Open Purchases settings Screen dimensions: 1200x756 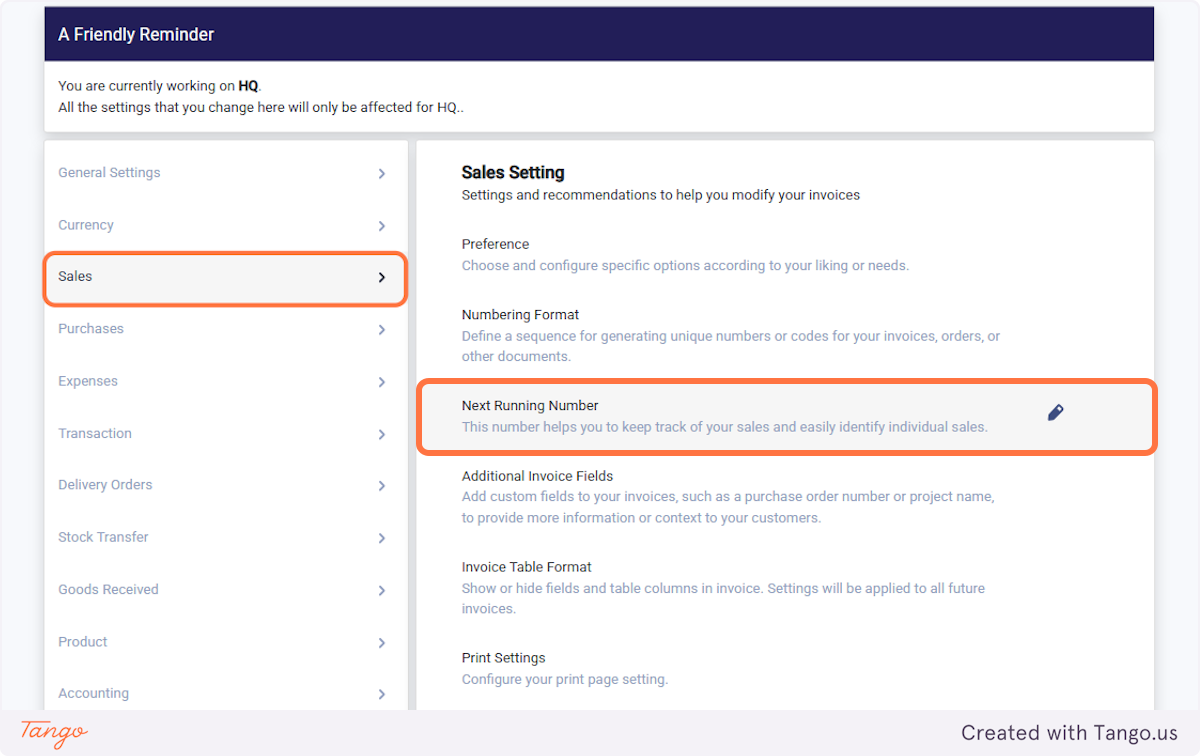[x=226, y=329]
